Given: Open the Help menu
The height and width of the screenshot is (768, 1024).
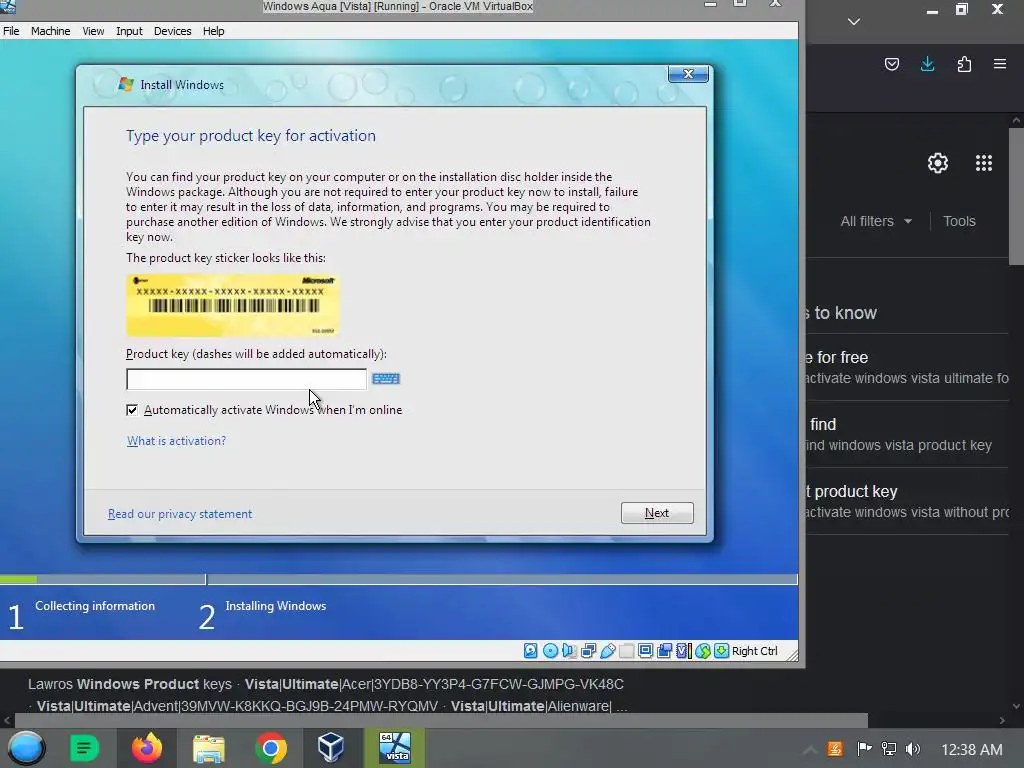Looking at the screenshot, I should (x=213, y=31).
